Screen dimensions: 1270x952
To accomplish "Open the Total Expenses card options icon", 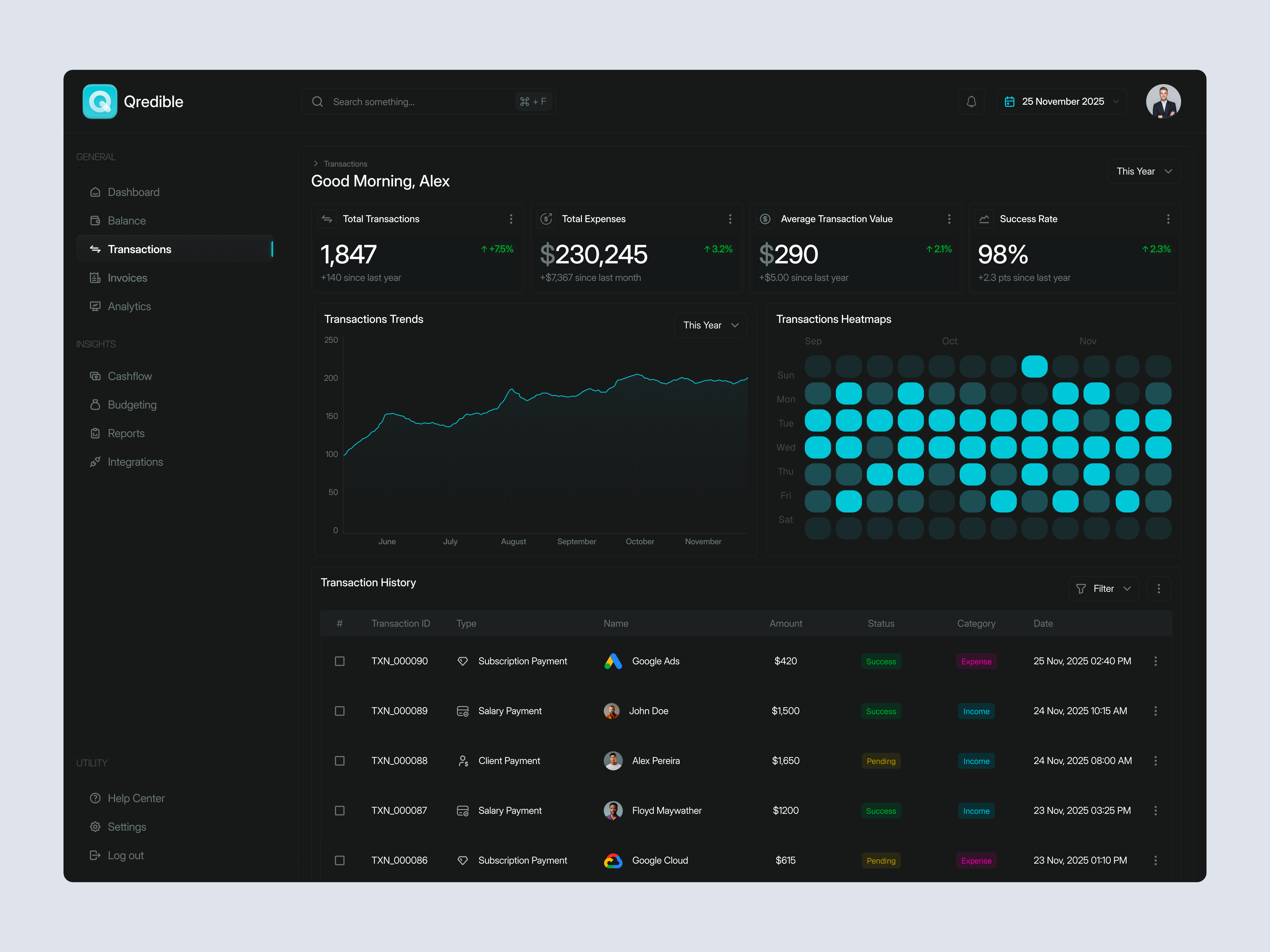I will tap(730, 219).
